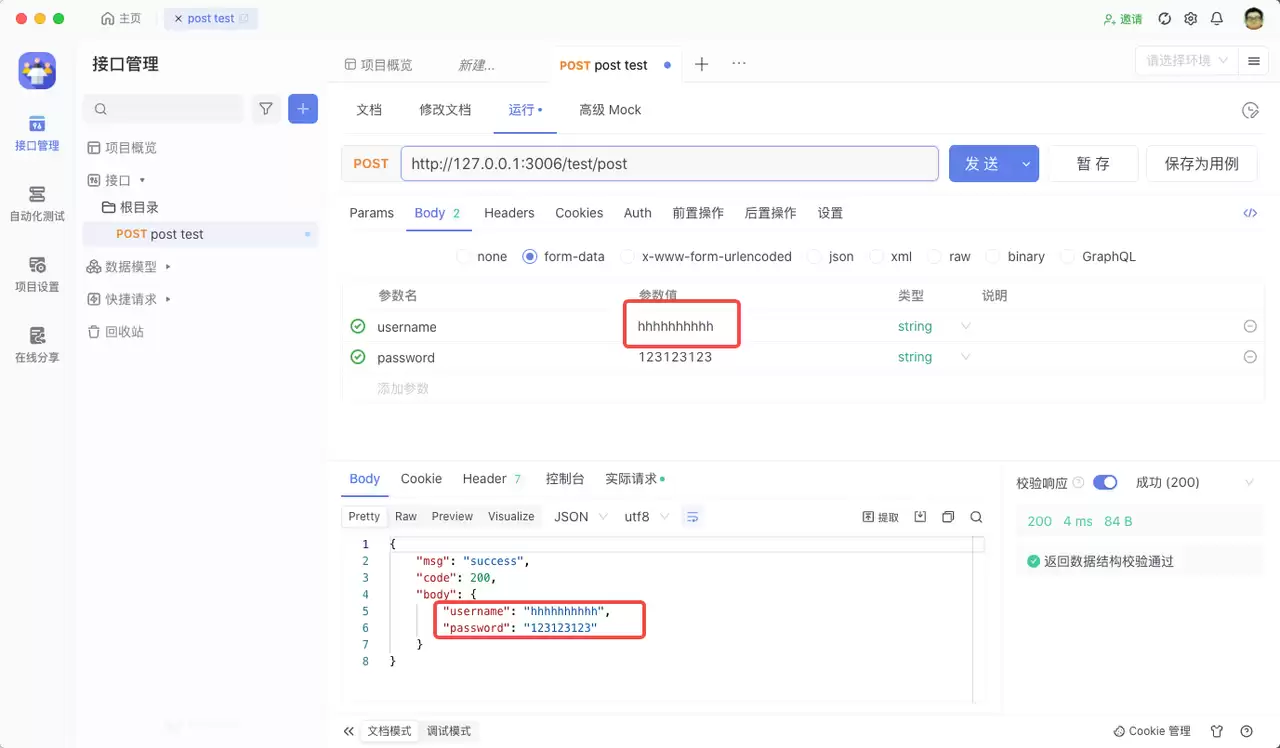The height and width of the screenshot is (748, 1280).
Task: Open the help icon in the bottom bar
Action: tap(1247, 732)
